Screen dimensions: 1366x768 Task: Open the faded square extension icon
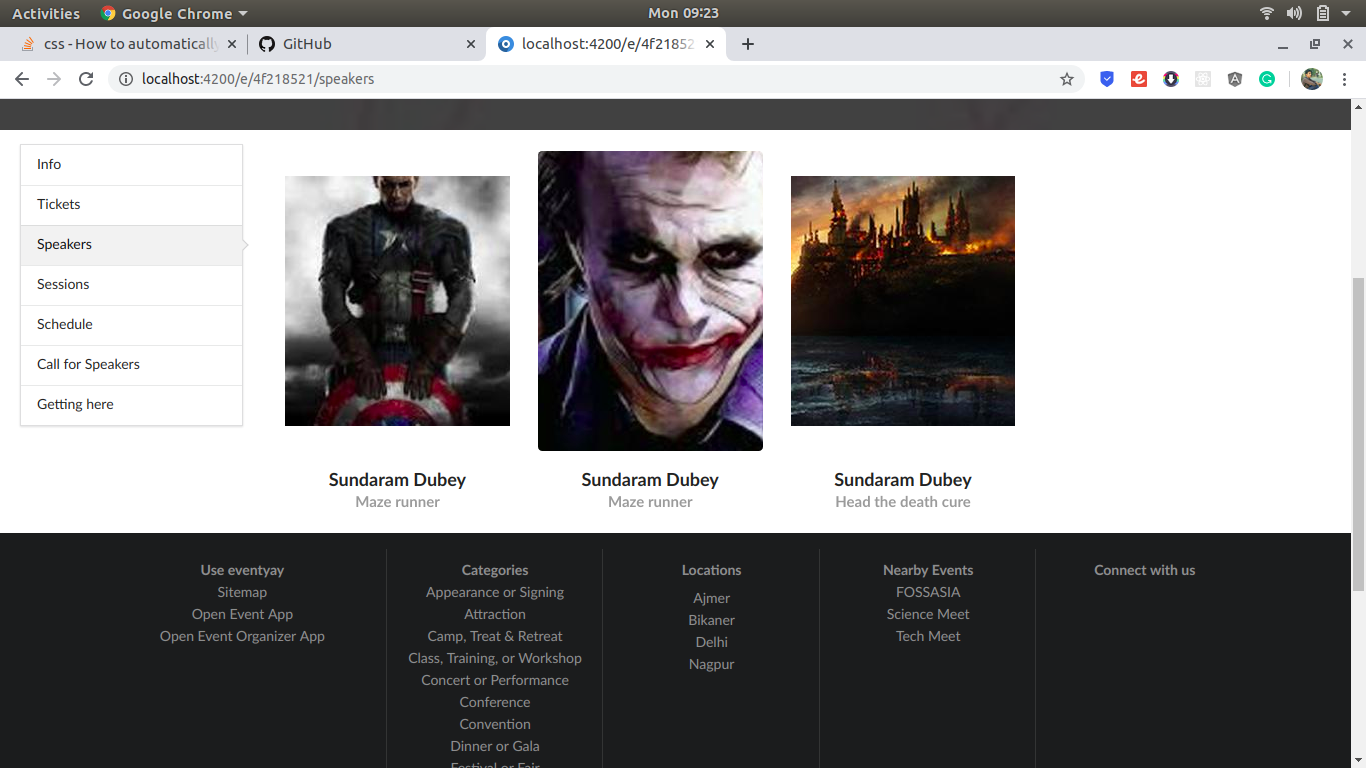tap(1203, 79)
